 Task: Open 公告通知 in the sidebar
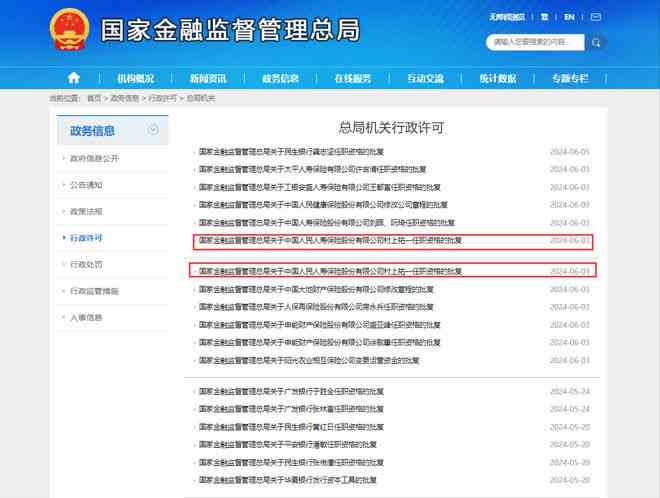coord(86,185)
